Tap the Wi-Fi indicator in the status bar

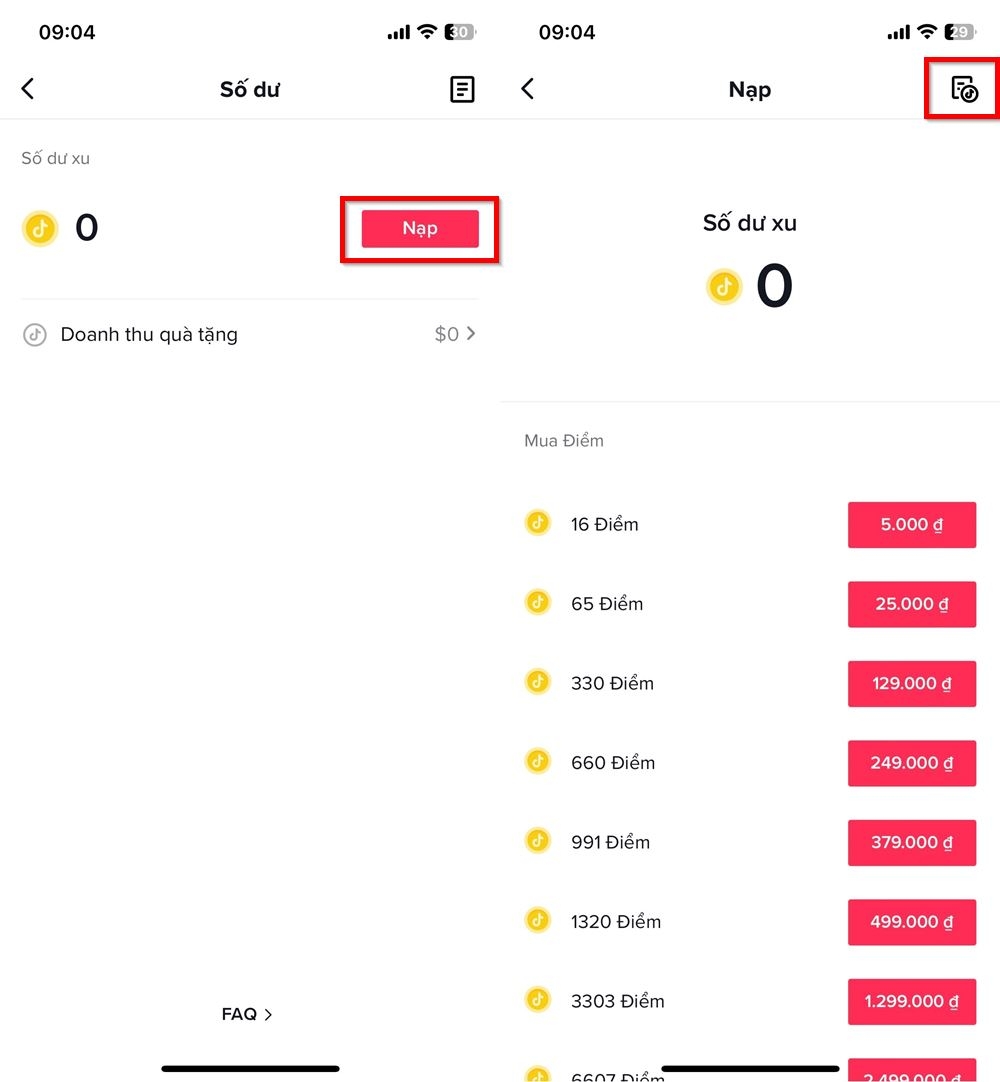tap(427, 31)
